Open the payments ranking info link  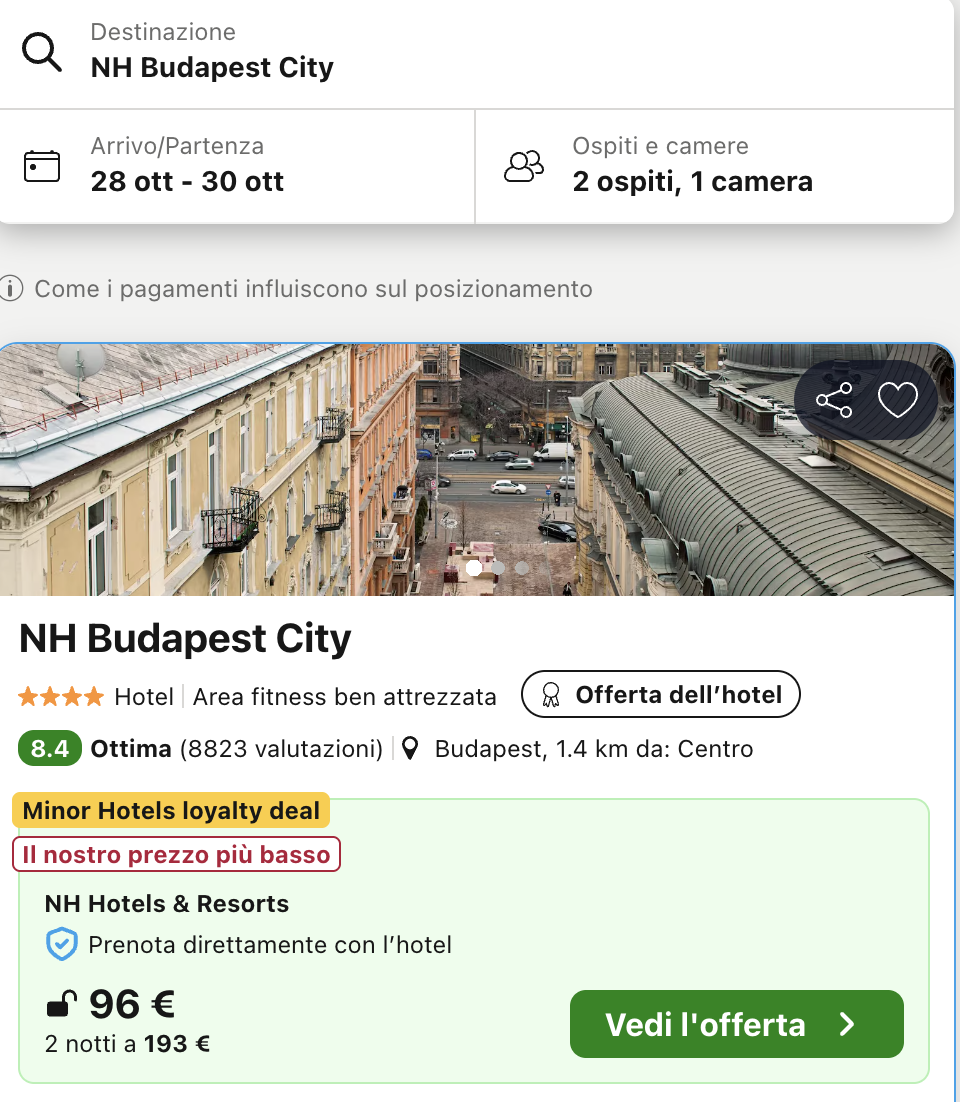point(313,290)
